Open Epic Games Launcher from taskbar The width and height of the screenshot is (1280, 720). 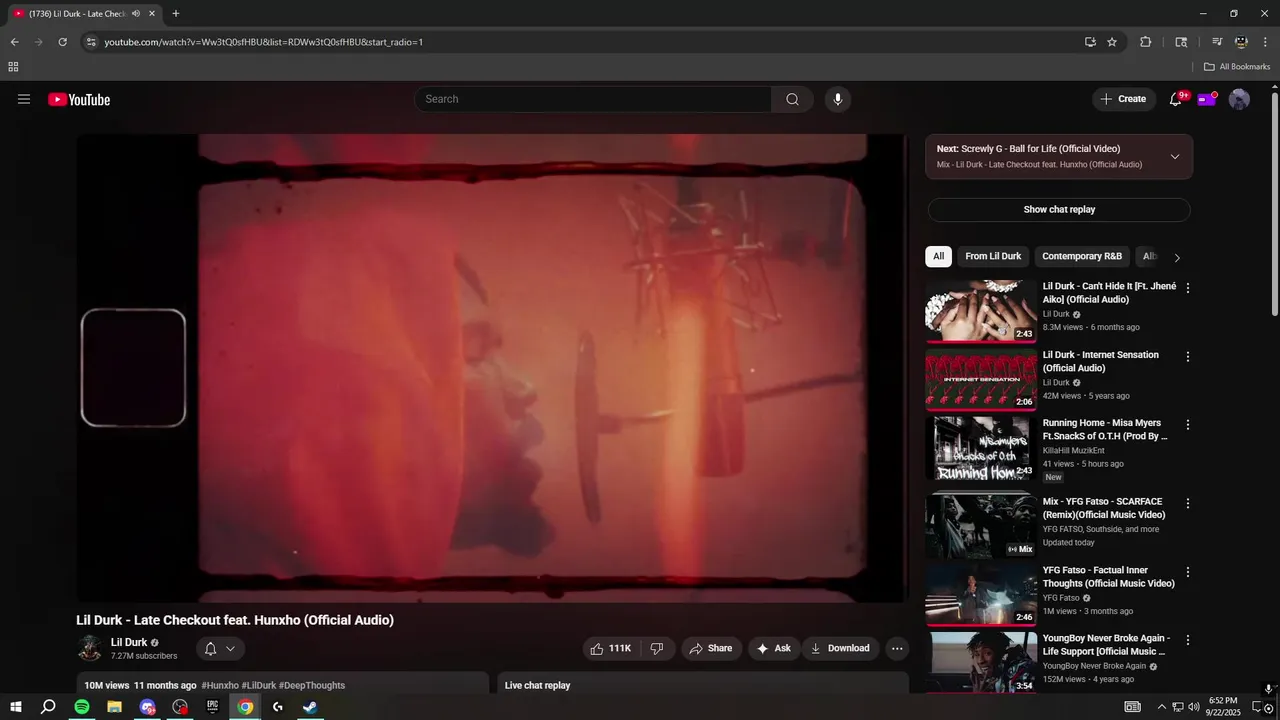point(213,707)
